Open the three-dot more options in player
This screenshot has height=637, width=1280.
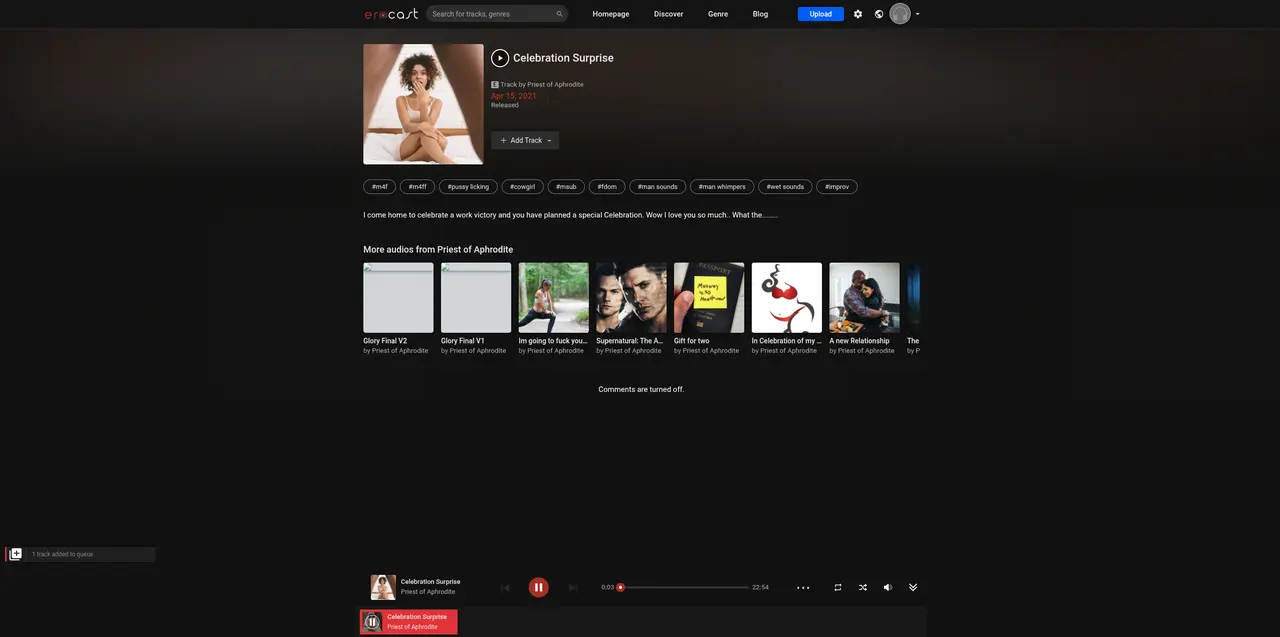point(803,588)
